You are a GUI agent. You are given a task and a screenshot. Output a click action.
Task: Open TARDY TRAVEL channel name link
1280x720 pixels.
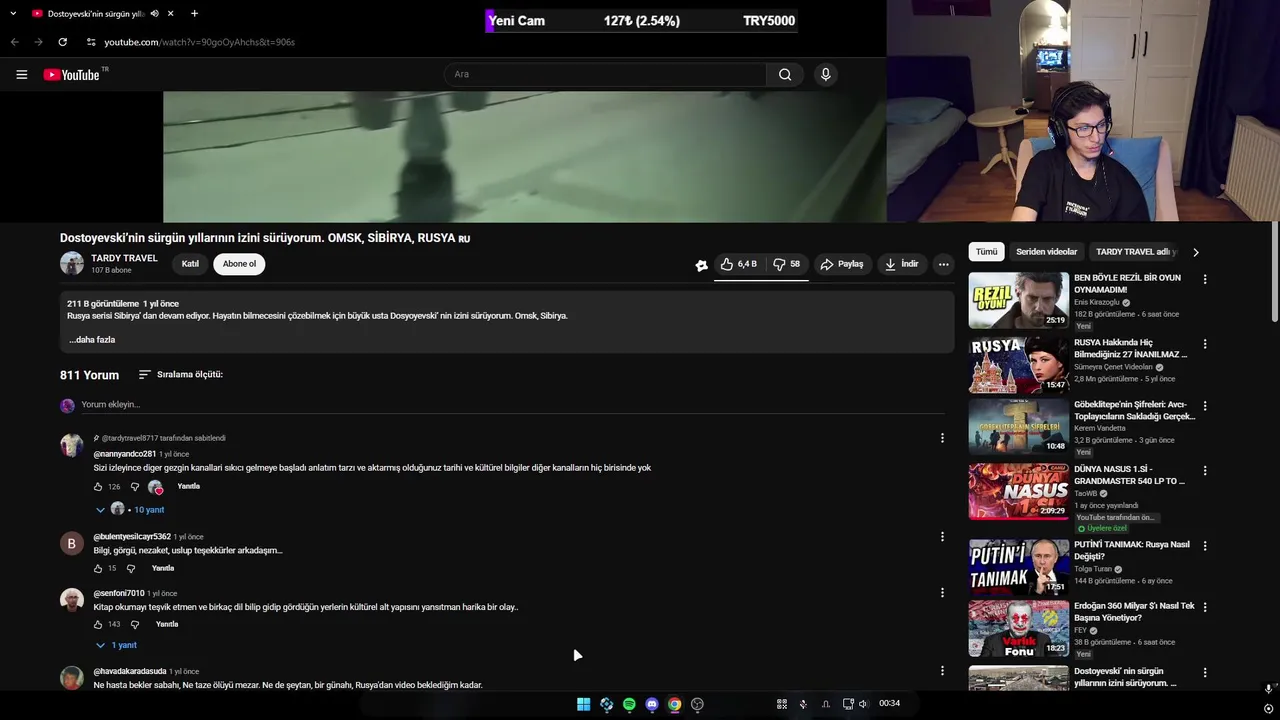tap(124, 258)
